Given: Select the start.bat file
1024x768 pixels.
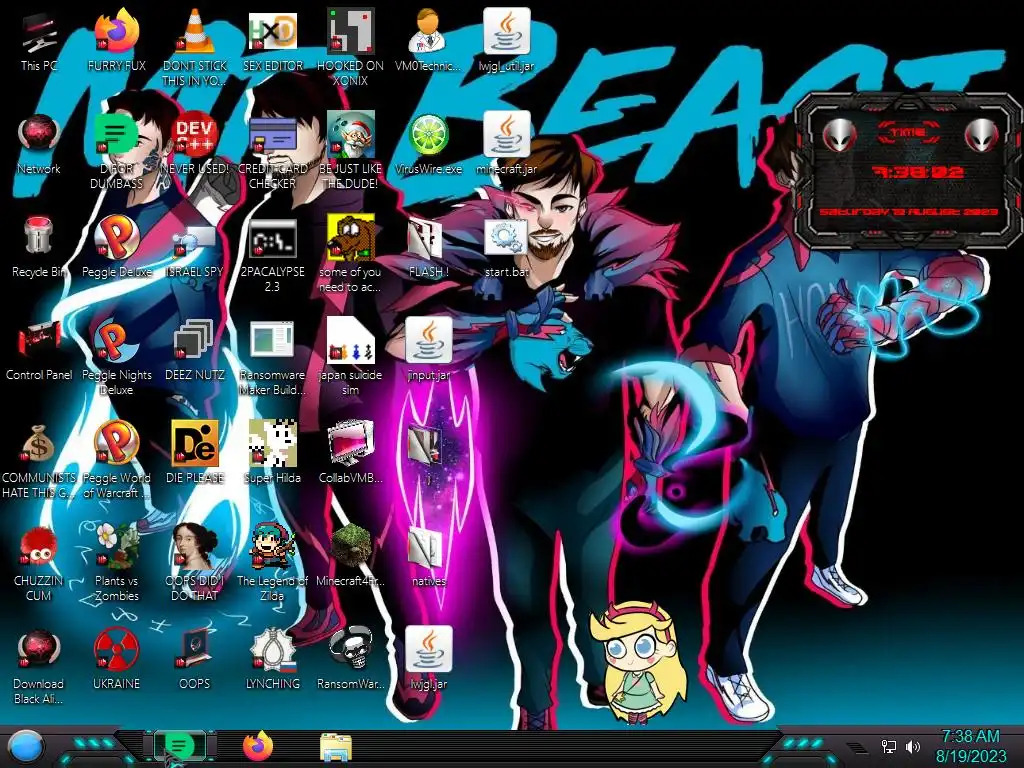Looking at the screenshot, I should click(x=506, y=248).
